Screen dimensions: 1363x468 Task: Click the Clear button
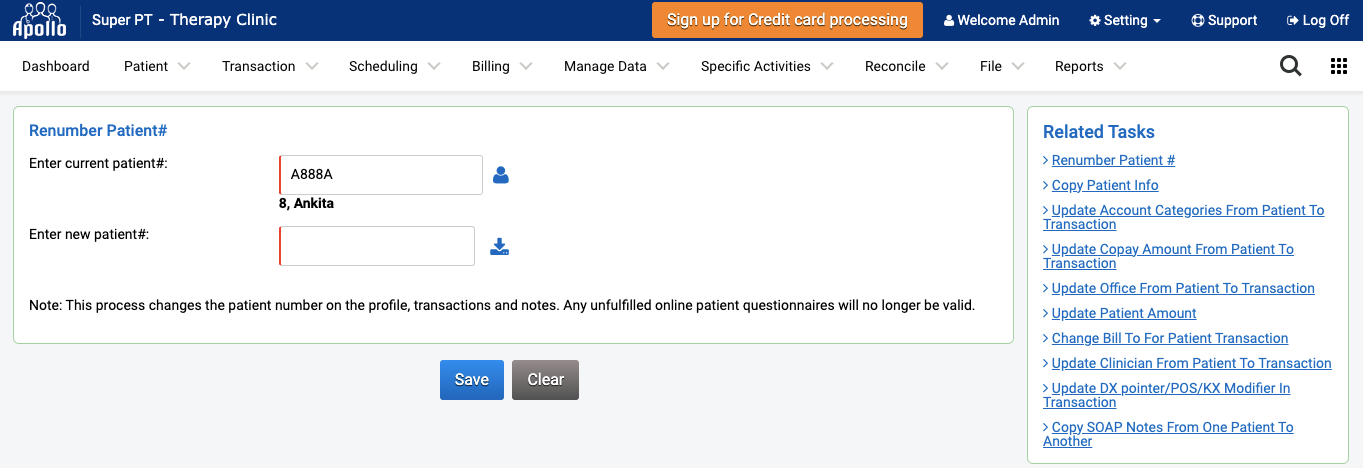click(x=546, y=380)
